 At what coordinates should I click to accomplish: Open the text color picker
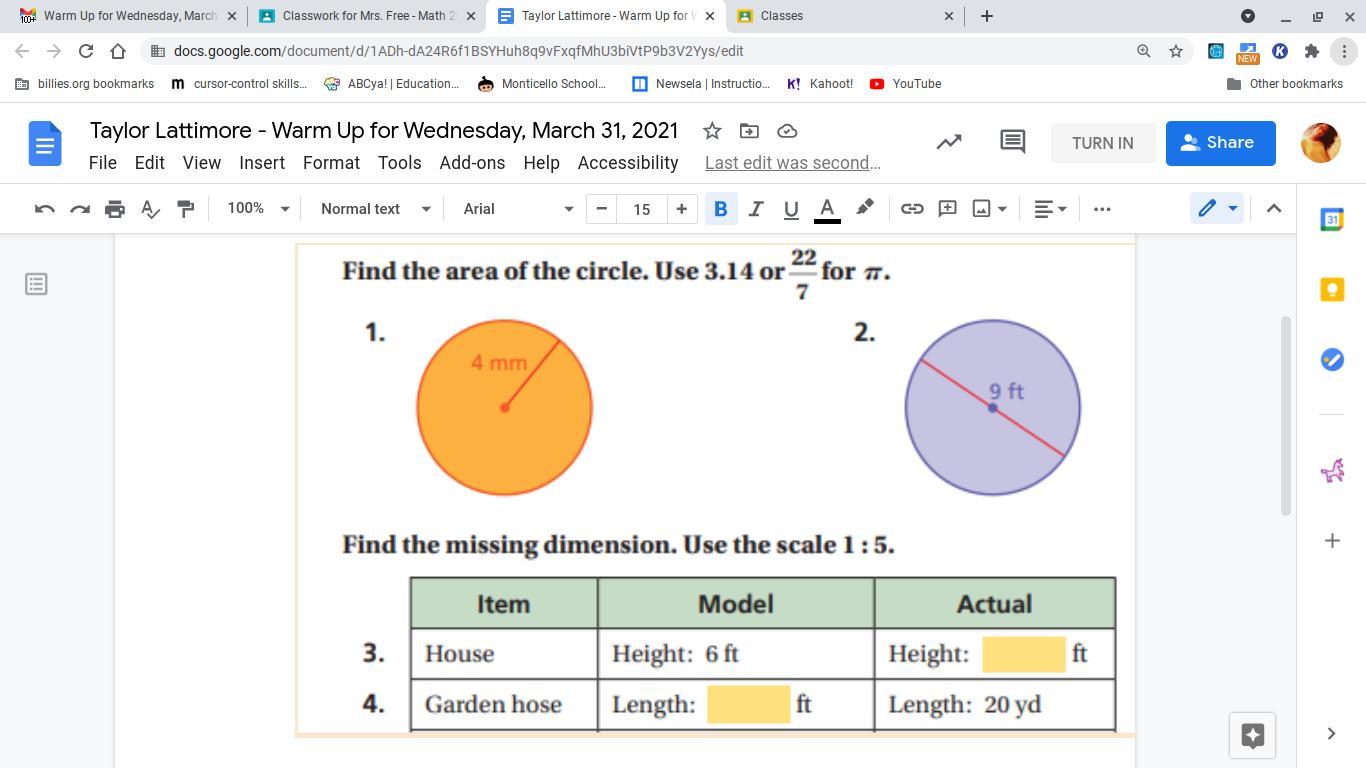coord(827,209)
